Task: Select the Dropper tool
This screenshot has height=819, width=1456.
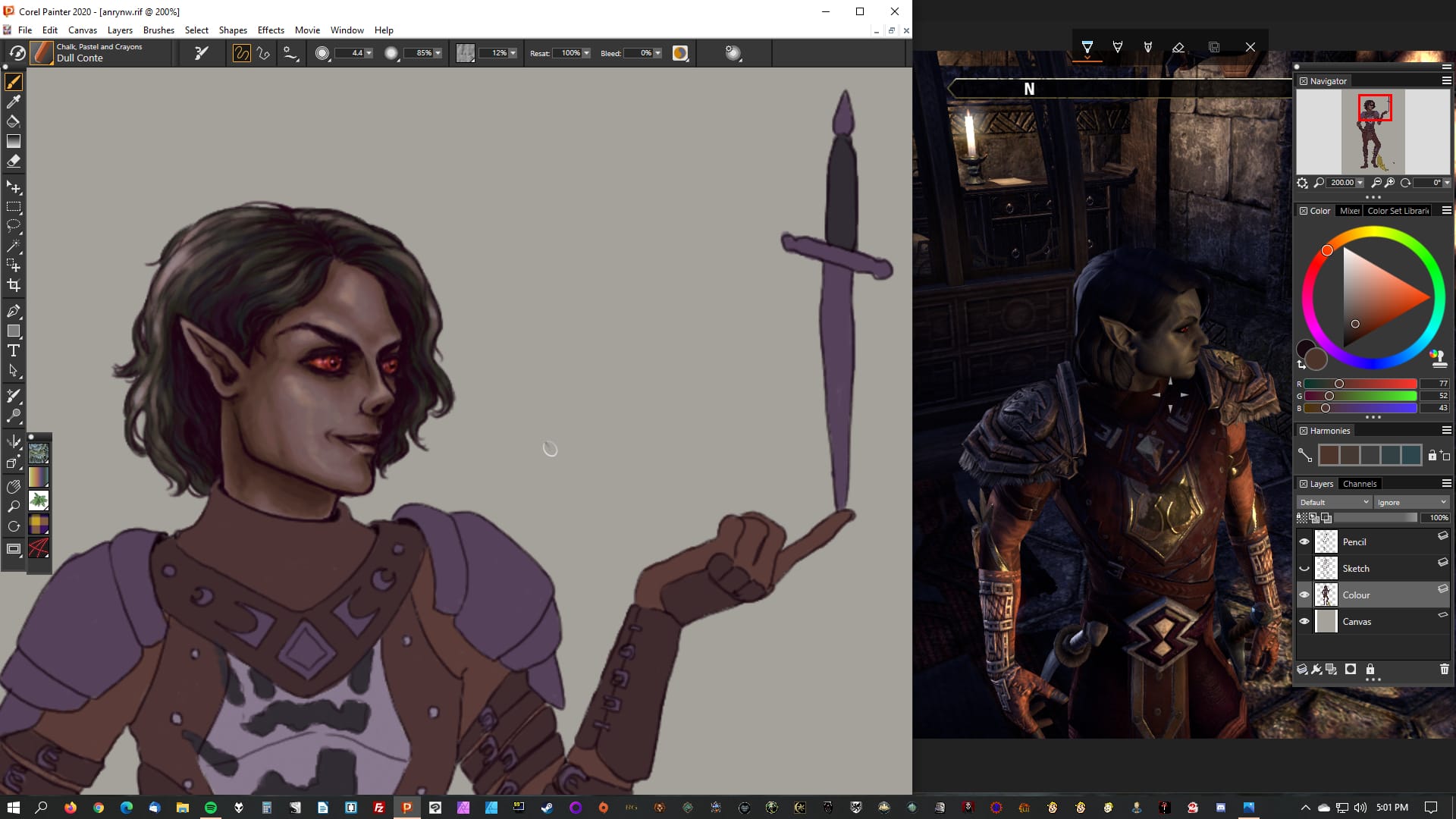Action: [x=14, y=102]
